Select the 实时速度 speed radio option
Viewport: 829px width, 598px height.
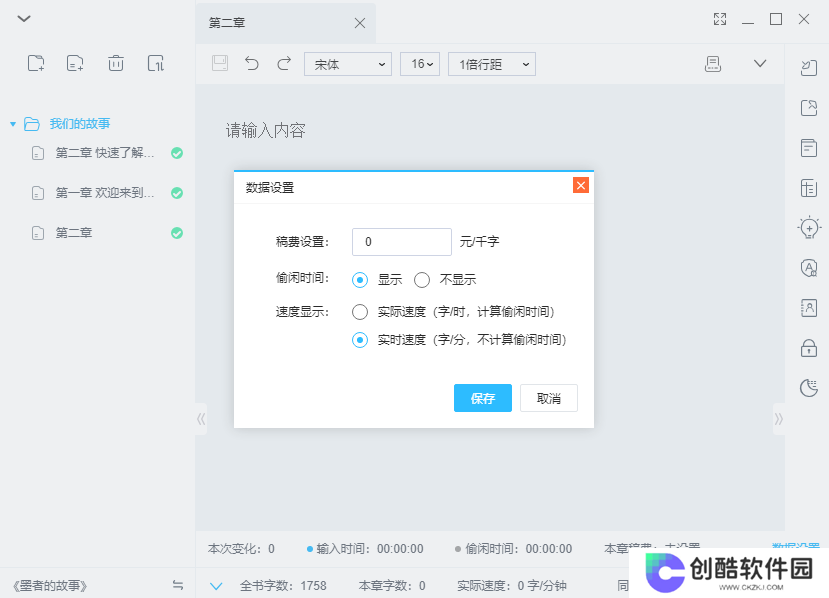(x=360, y=339)
